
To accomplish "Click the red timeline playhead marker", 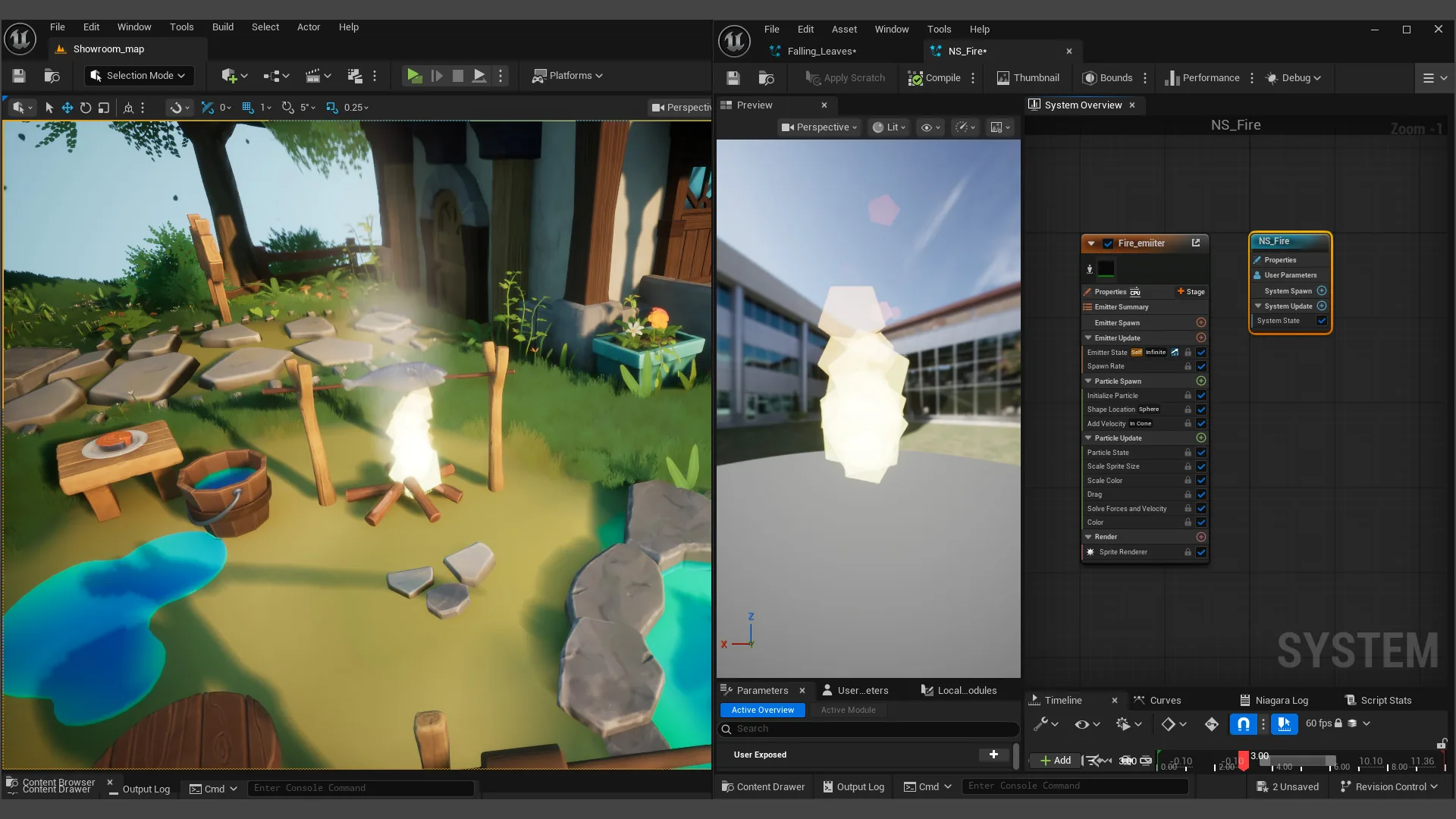I will (1243, 761).
